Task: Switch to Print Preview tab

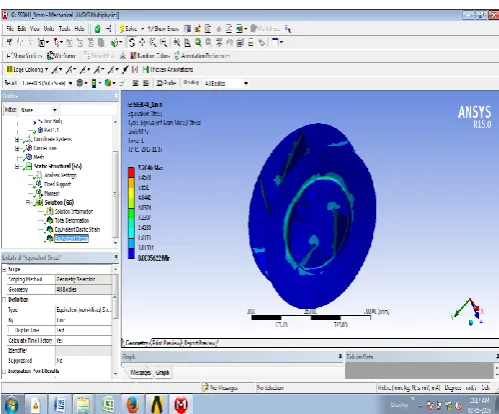Action: pos(167,343)
